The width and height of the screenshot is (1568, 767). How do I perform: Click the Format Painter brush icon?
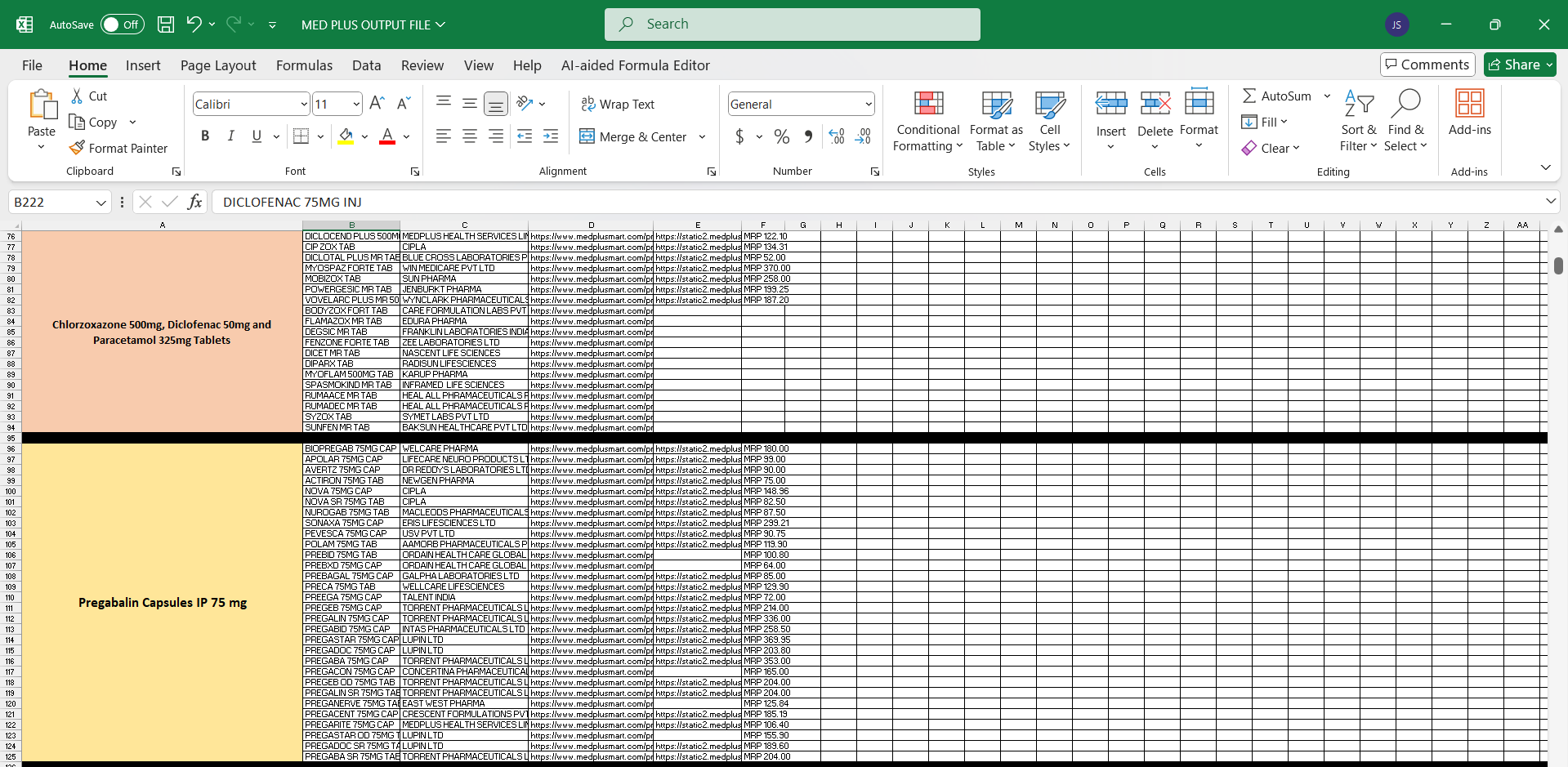[77, 148]
